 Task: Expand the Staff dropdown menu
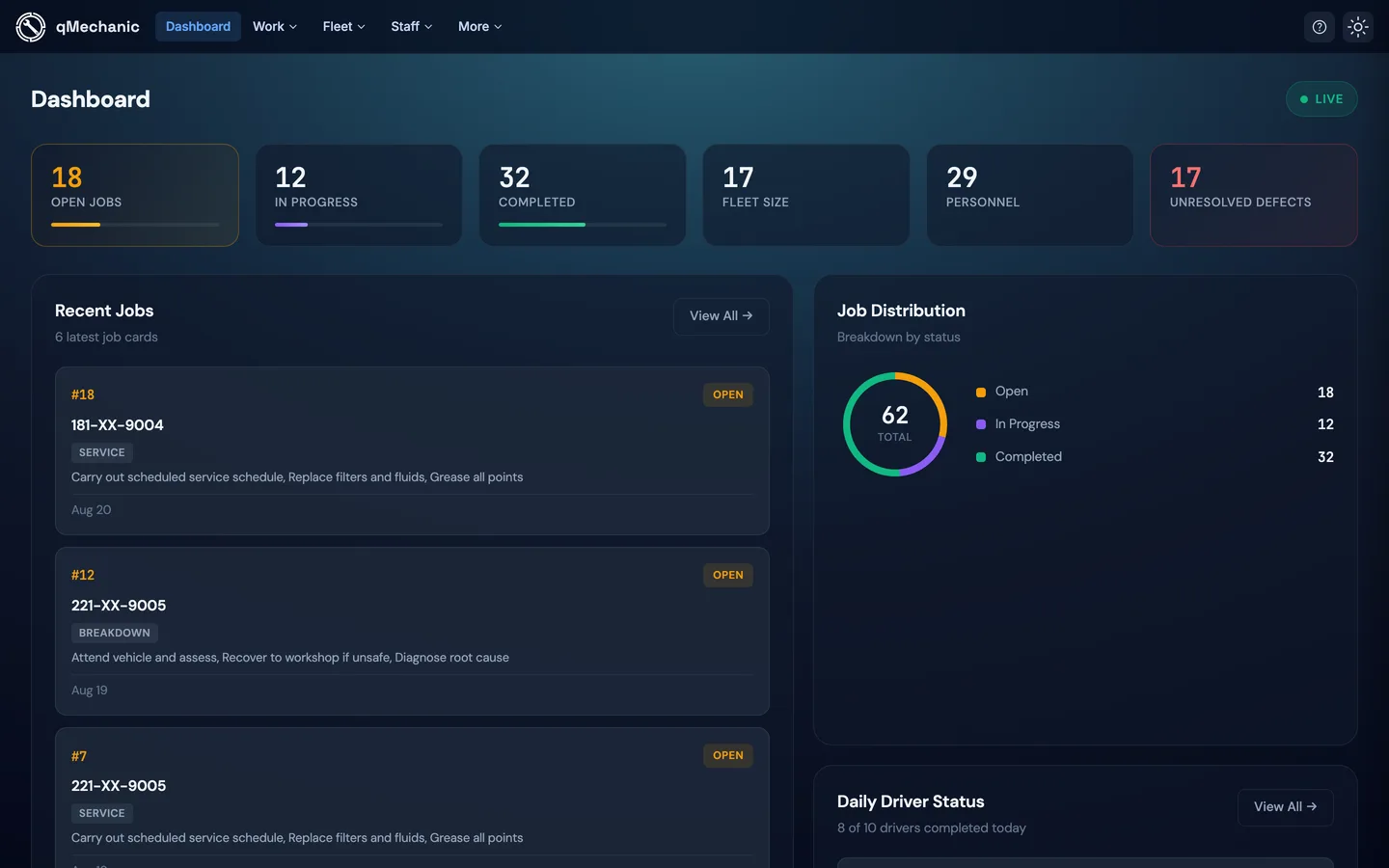[x=412, y=27]
